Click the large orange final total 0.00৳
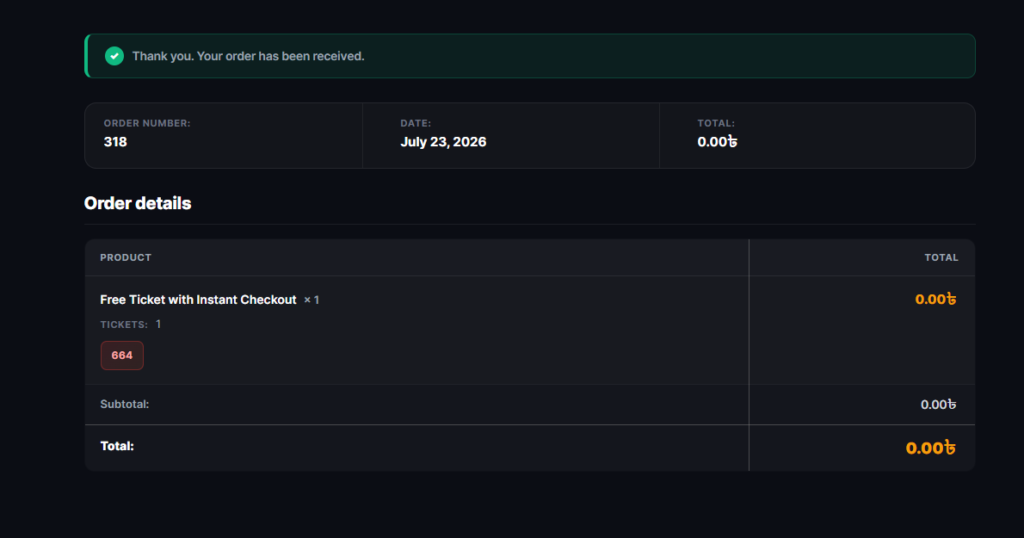Screen dimensions: 1024x538 (x=931, y=448)
